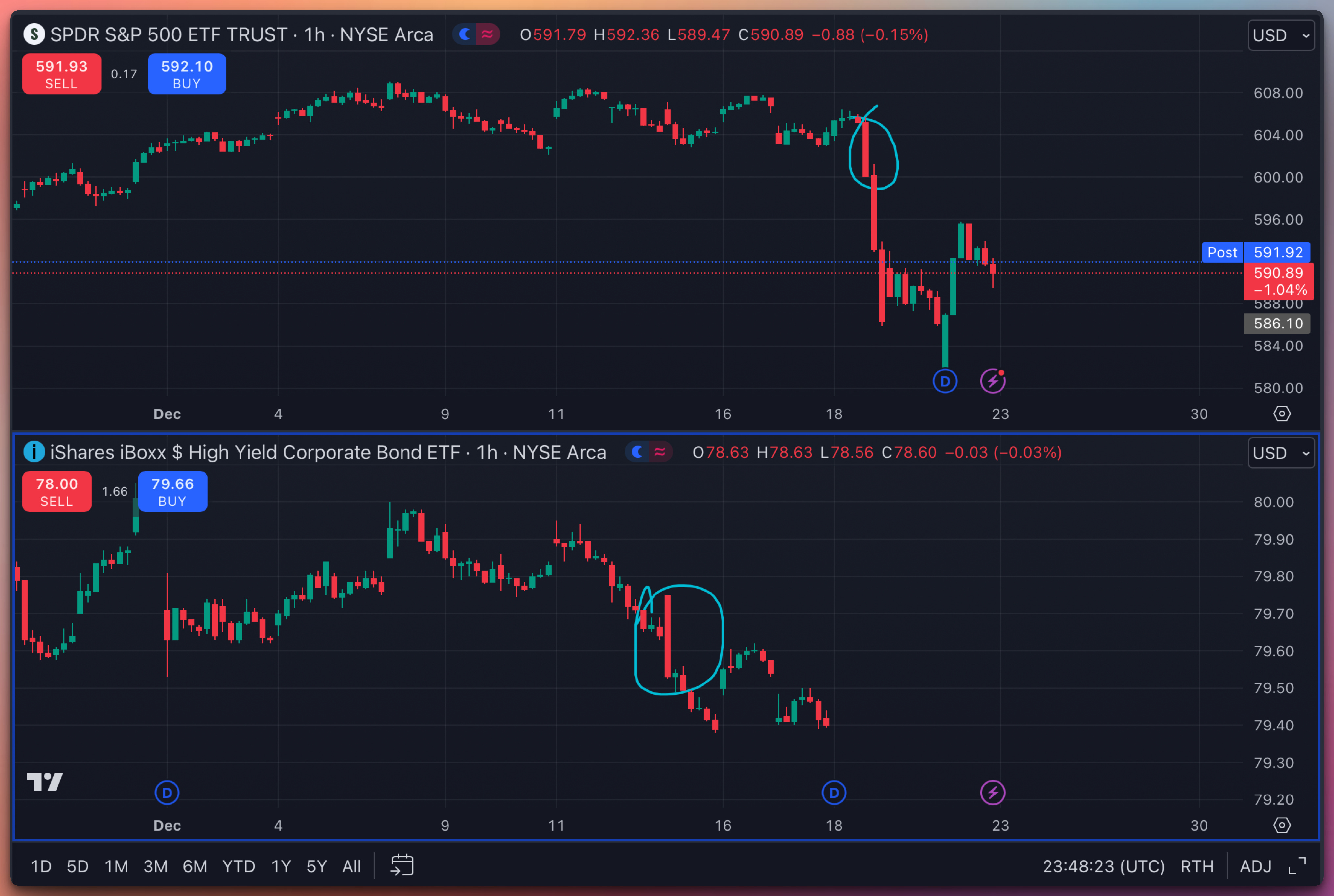Screen dimensions: 1334x896
Task: Open the lightning event marker on iShares chart
Action: (x=993, y=793)
